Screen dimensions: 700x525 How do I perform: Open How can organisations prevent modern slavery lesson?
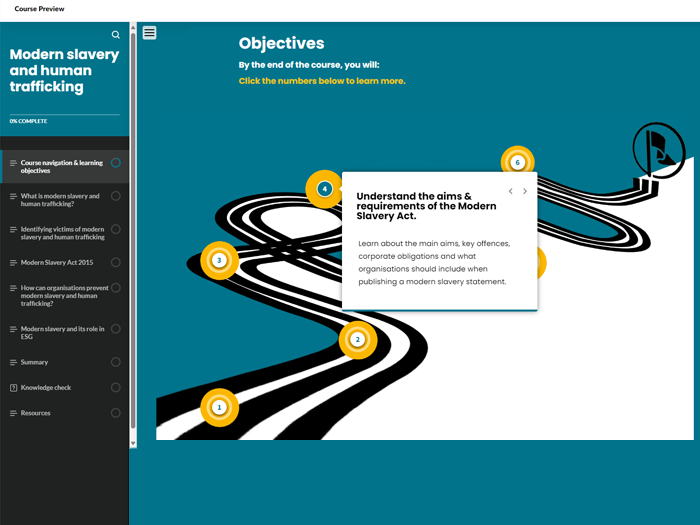click(65, 296)
